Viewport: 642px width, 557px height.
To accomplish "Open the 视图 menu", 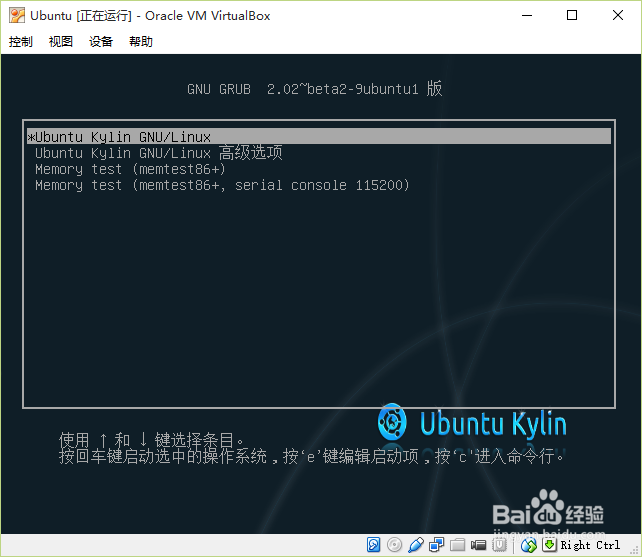I will 61,41.
